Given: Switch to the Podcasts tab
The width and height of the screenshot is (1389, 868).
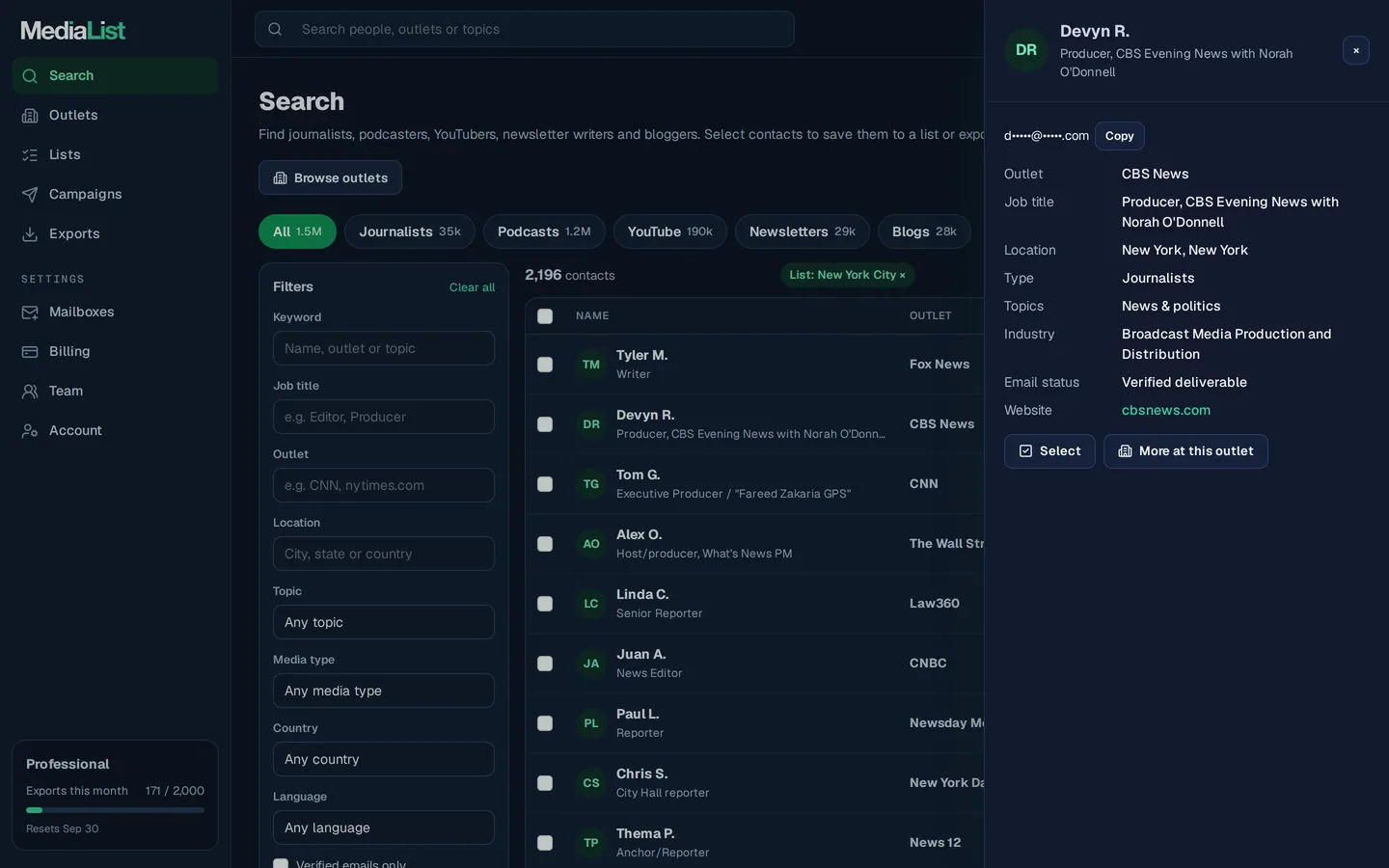Looking at the screenshot, I should [544, 231].
